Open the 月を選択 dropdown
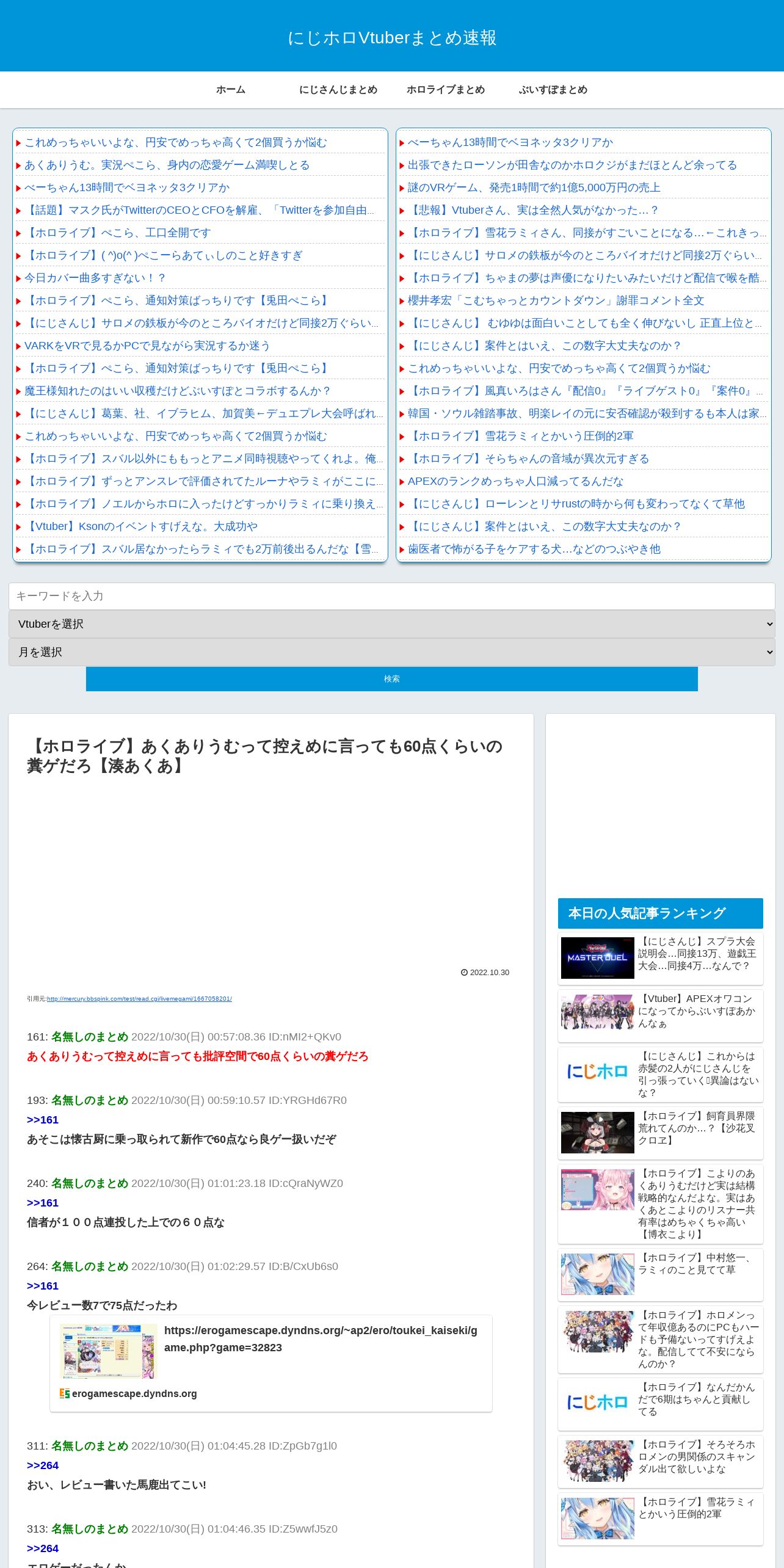Screen dimensions: 784x1568 click(392, 652)
